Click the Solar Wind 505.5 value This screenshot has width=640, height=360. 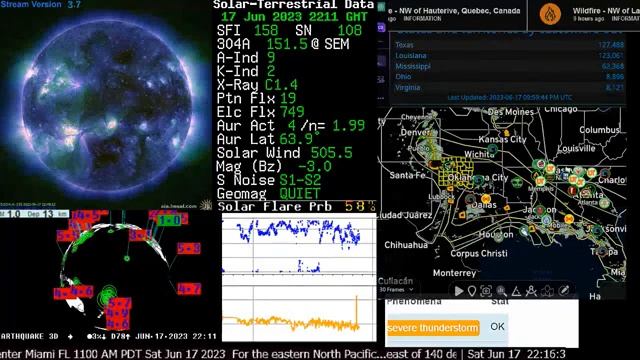[x=331, y=153]
